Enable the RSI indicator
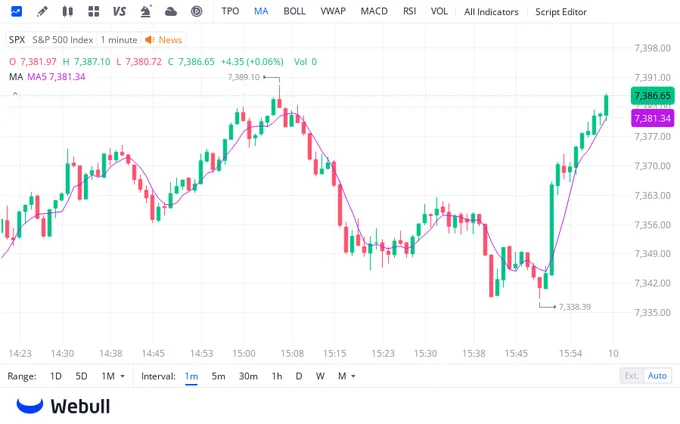Image resolution: width=680 pixels, height=424 pixels. tap(409, 11)
